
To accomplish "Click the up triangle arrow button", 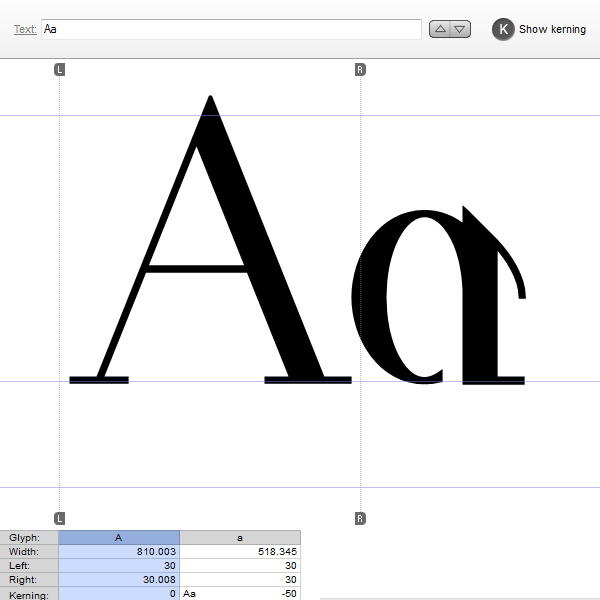I will tap(440, 29).
